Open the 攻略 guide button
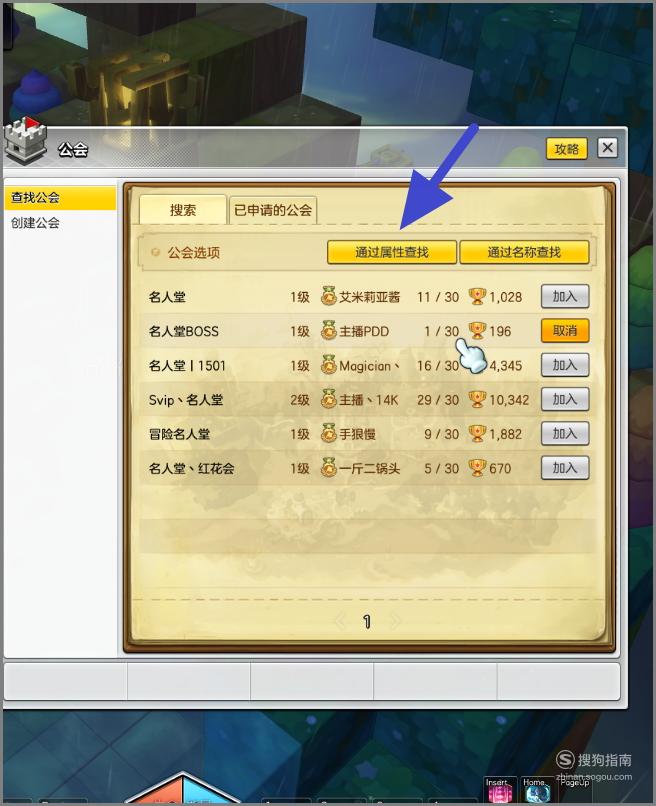 567,149
